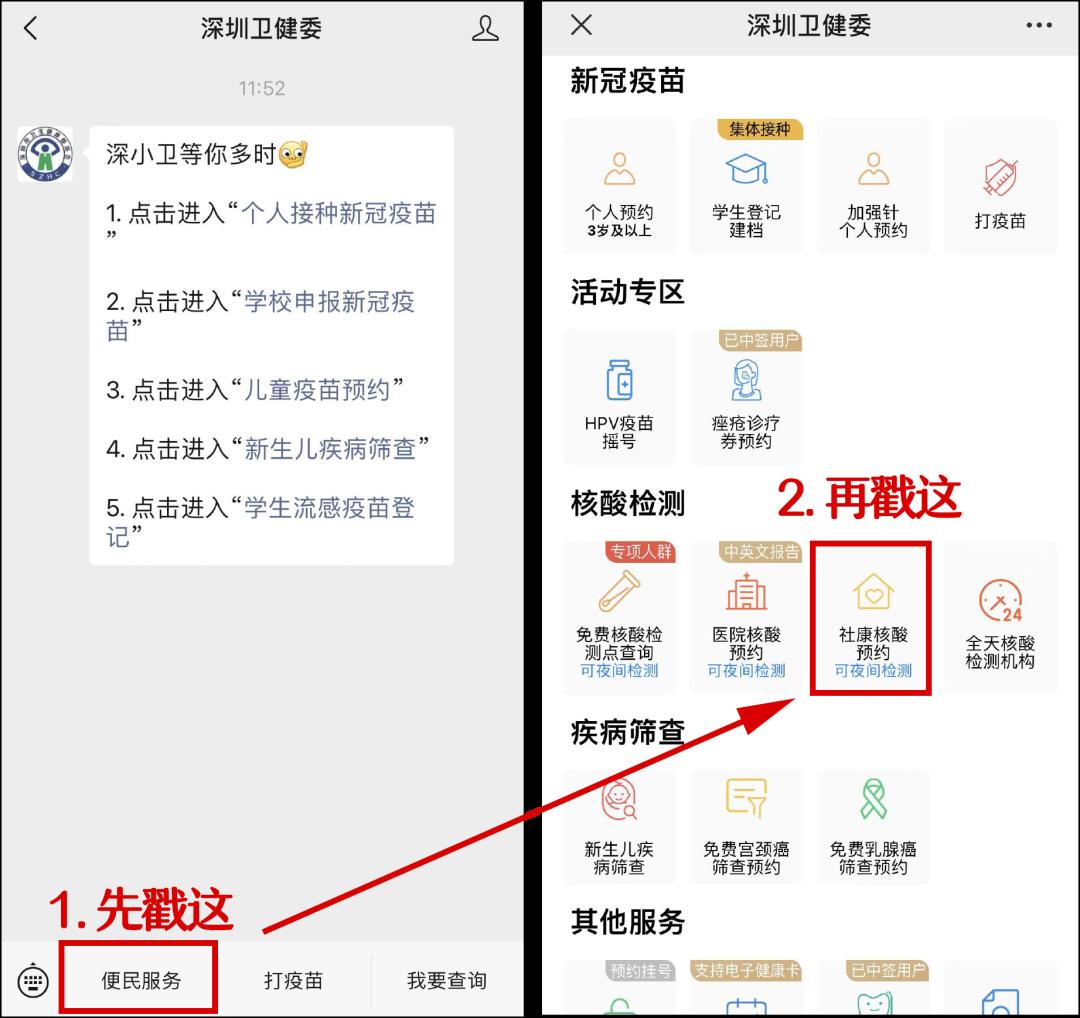Tap the back arrow in chat header
Viewport: 1080px width, 1018px height.
pos(30,28)
